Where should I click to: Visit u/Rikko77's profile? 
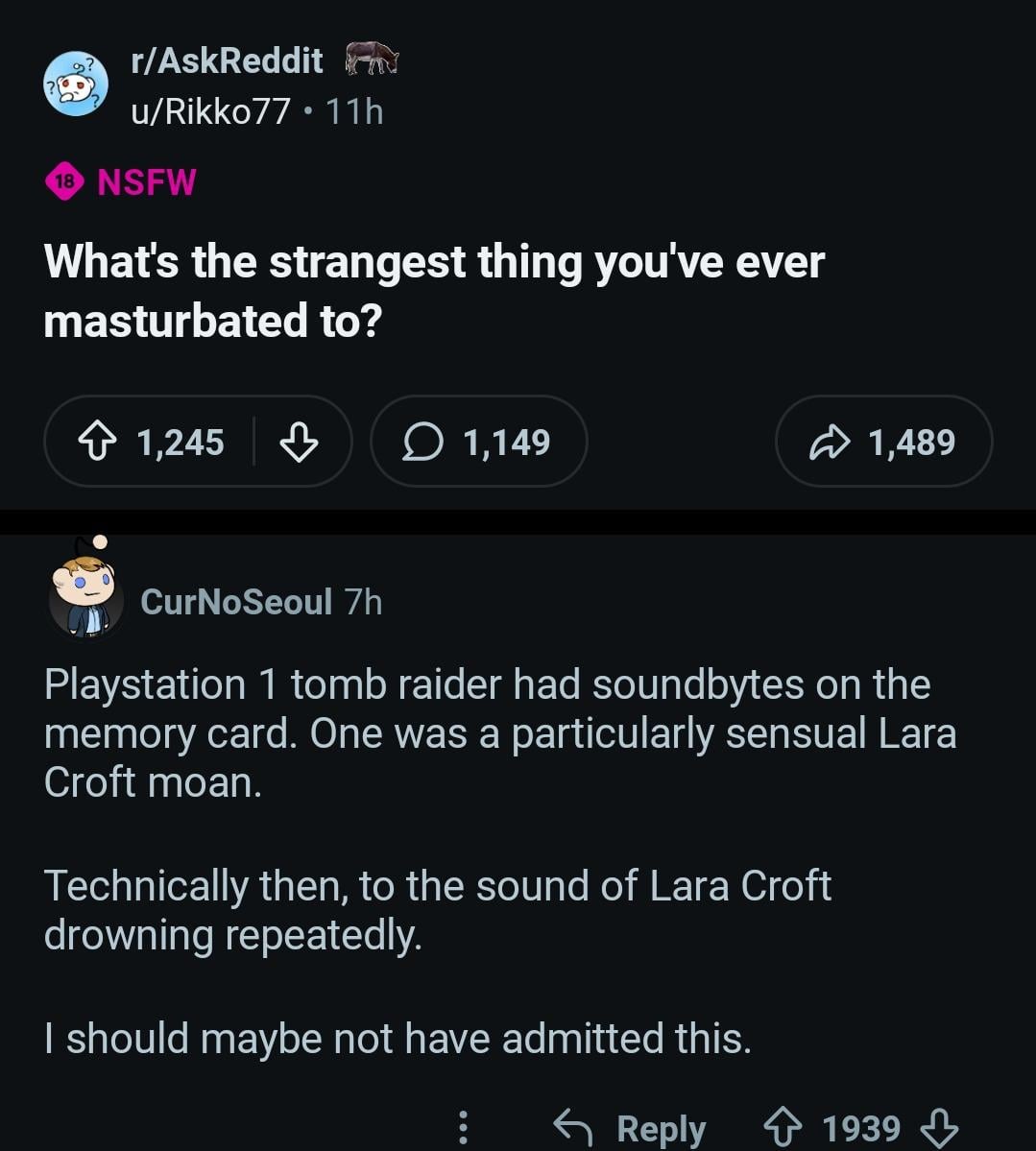click(210, 111)
